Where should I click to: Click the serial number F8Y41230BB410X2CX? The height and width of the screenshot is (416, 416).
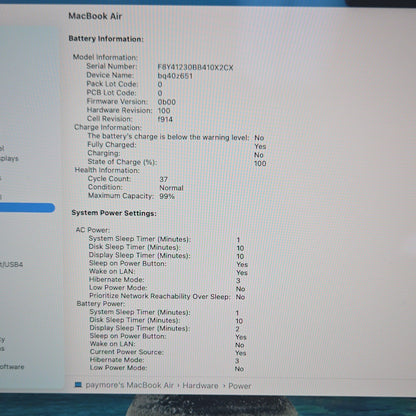pos(195,68)
